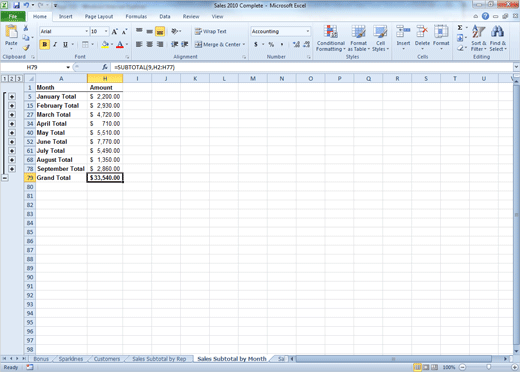The height and width of the screenshot is (372, 520).
Task: Toggle Wrap Text option
Action: pos(211,31)
